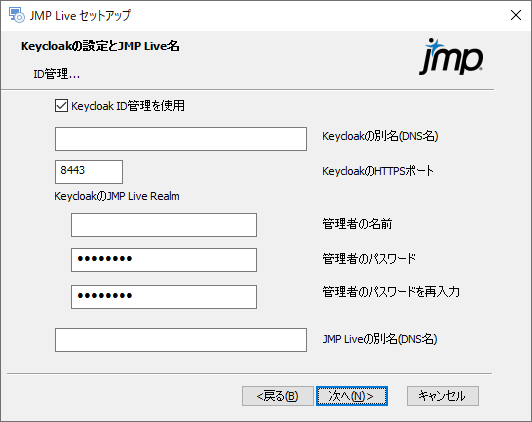Click the KeycloakのHTTPSポート field showing 8443
The height and width of the screenshot is (422, 532).
tap(89, 172)
